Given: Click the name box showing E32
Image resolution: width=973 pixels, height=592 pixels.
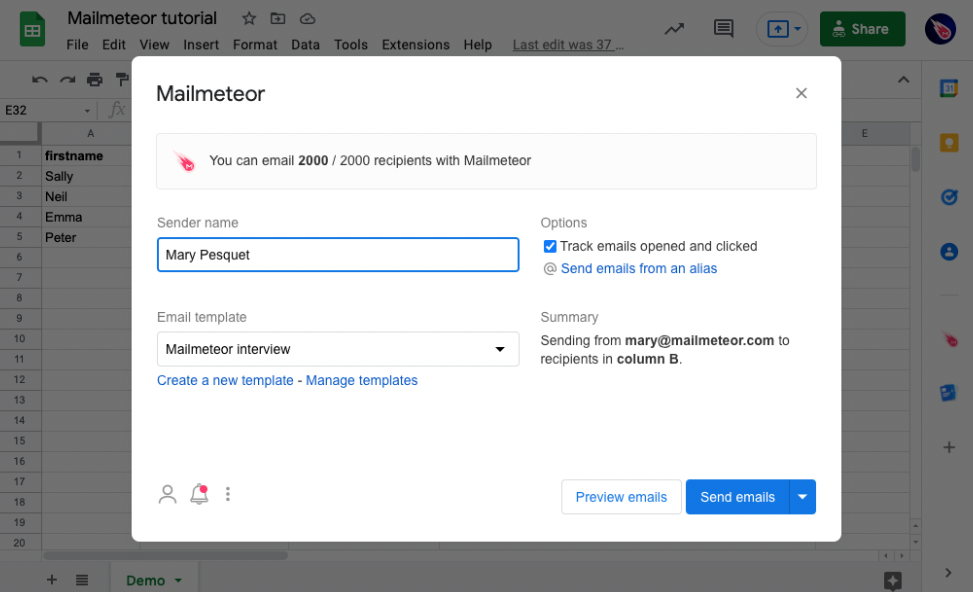Looking at the screenshot, I should (x=41, y=110).
